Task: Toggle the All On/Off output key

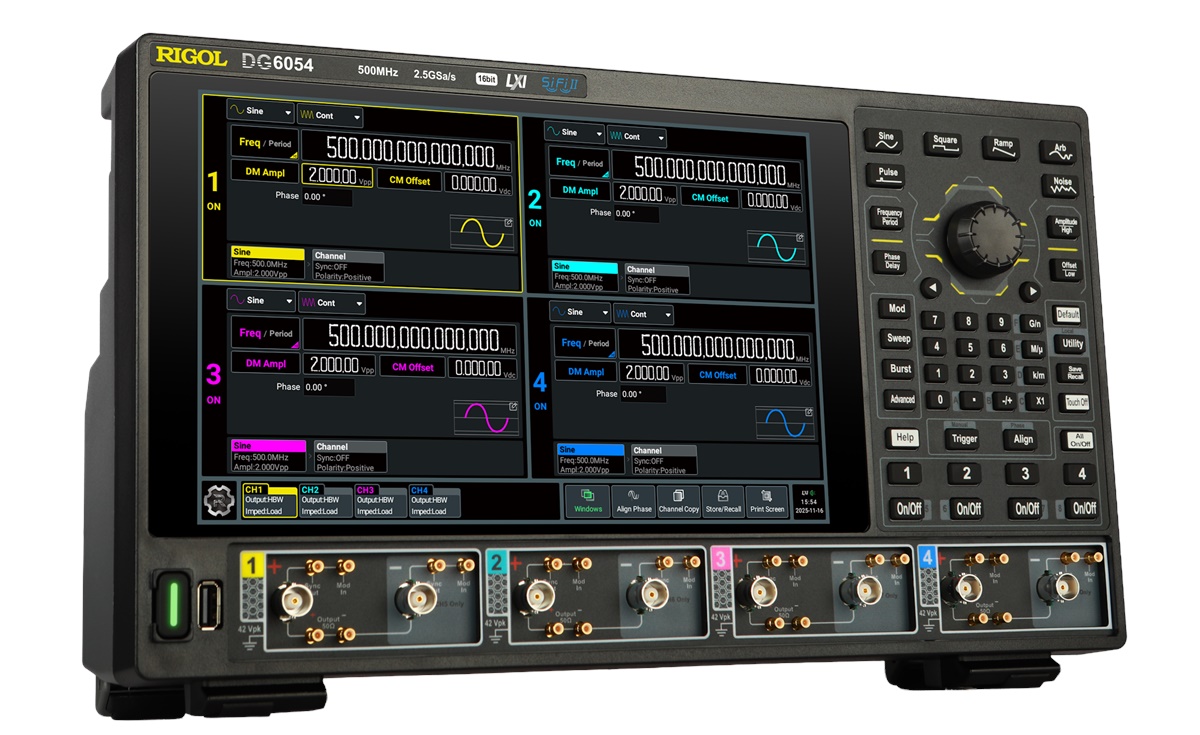Action: [x=1079, y=440]
